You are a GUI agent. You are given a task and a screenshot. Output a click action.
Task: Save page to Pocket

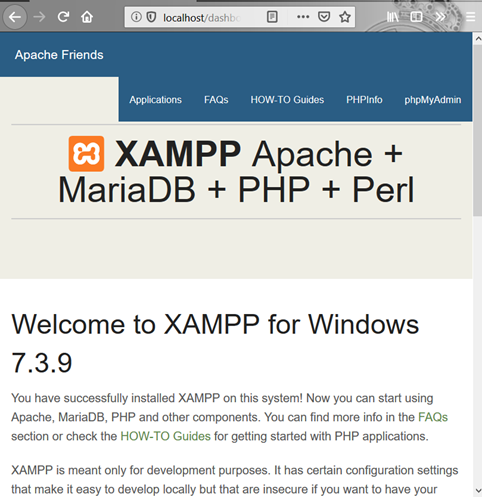(x=324, y=17)
